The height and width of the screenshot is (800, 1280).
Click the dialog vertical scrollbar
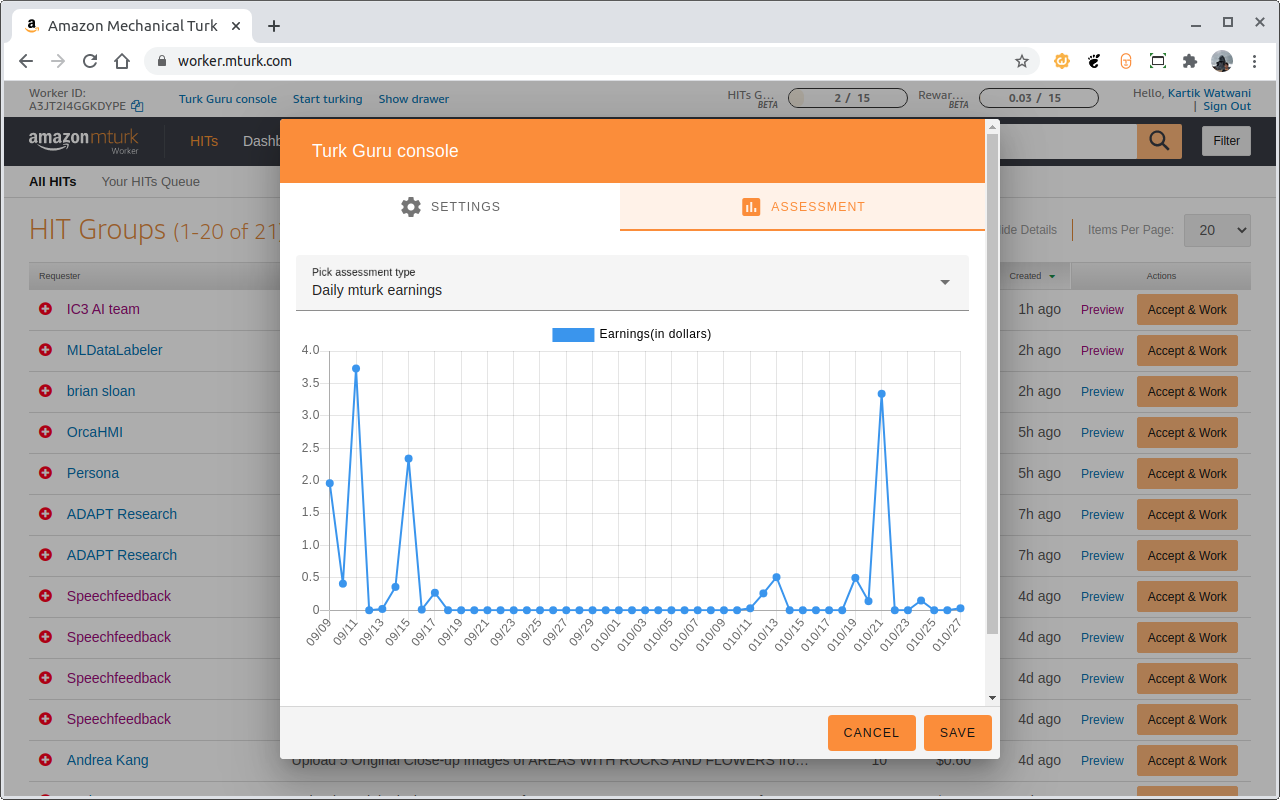tap(992, 385)
